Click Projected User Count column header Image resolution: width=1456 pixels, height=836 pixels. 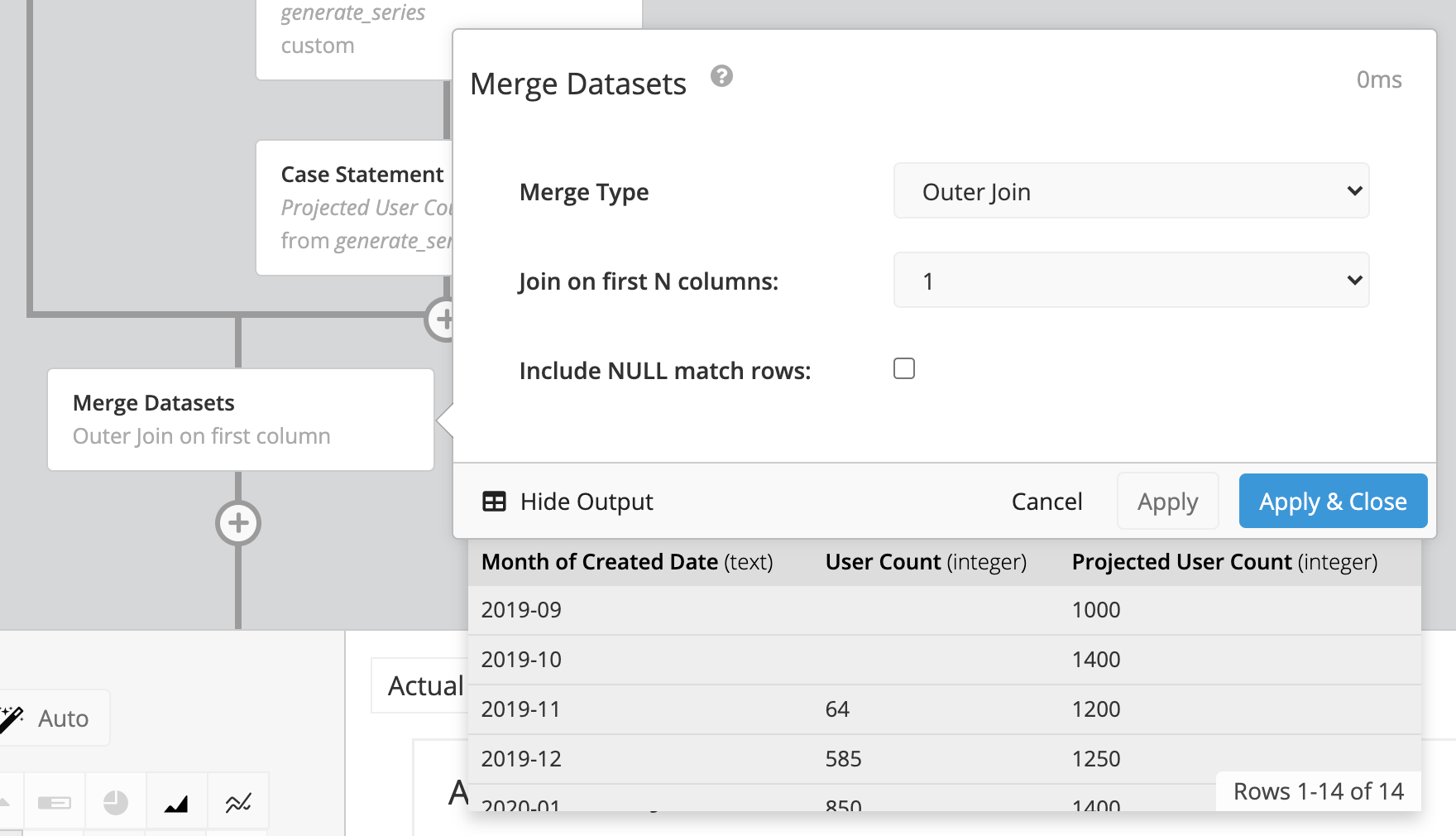click(x=1224, y=562)
